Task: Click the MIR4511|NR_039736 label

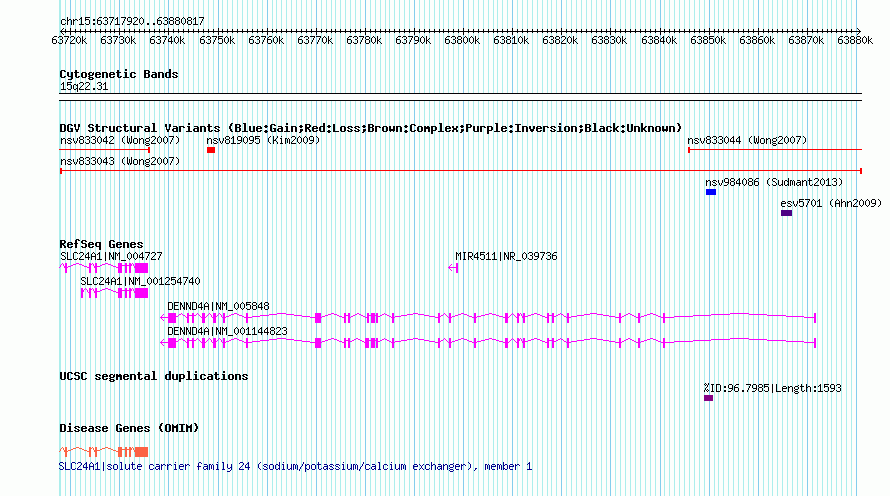Action: click(506, 257)
